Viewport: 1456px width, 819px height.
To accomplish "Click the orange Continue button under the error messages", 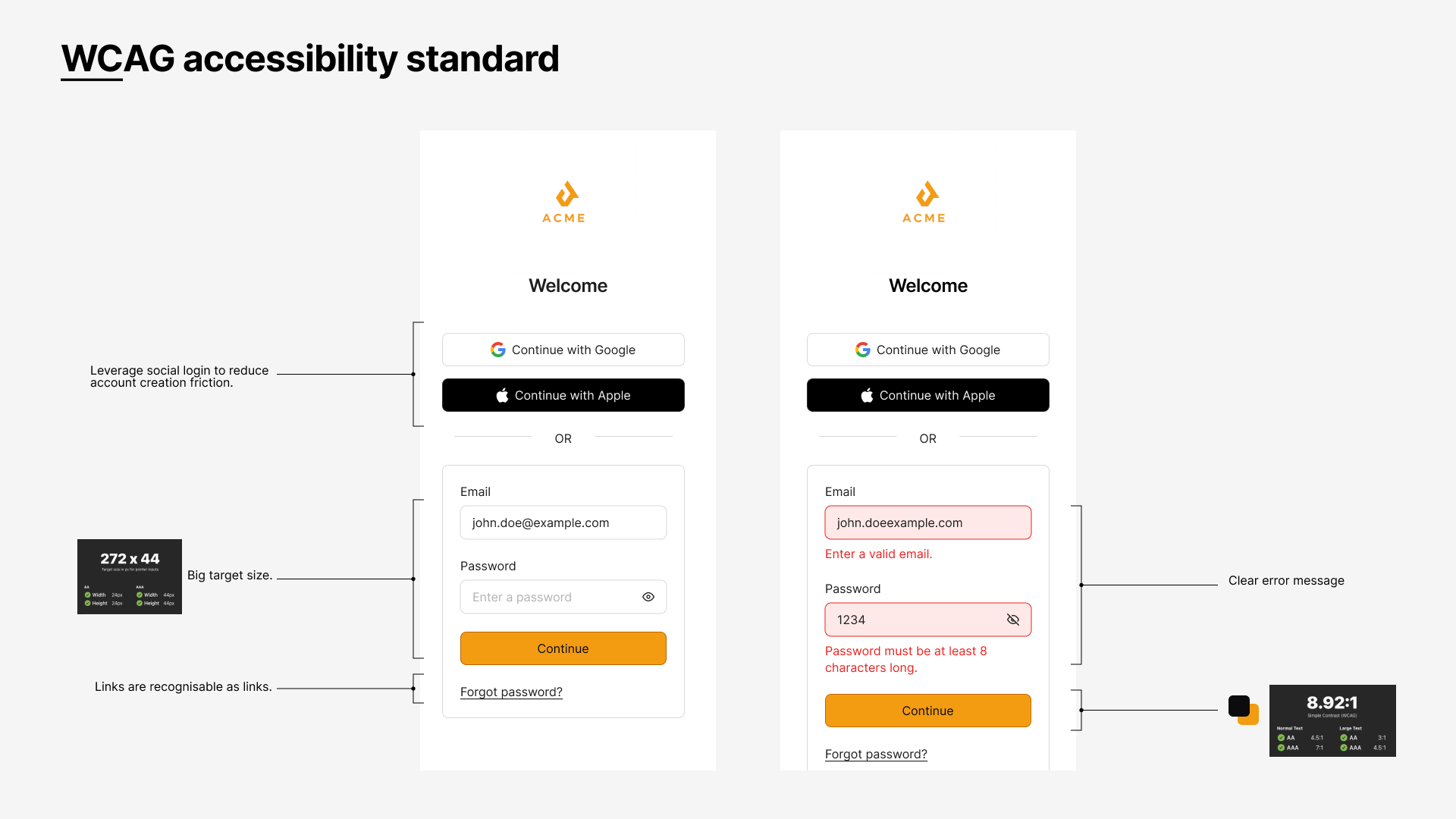I will (928, 711).
